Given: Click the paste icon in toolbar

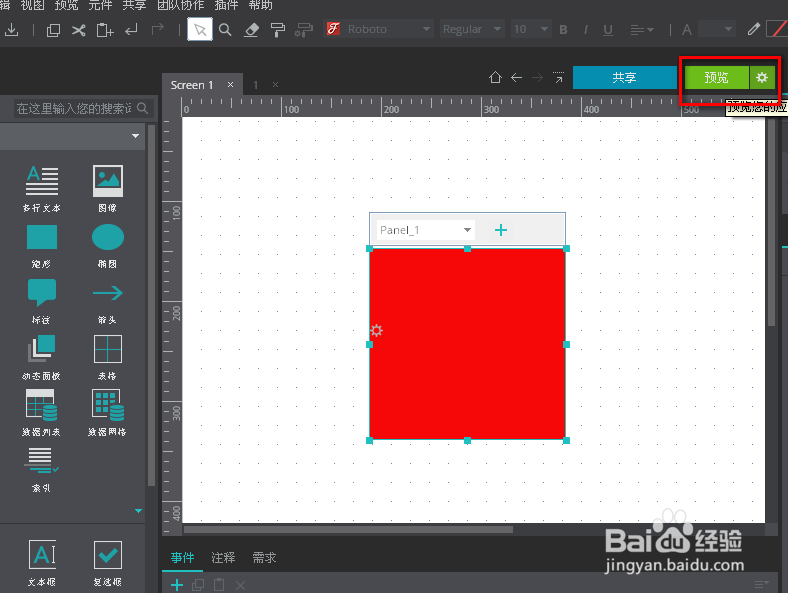Looking at the screenshot, I should coord(105,30).
